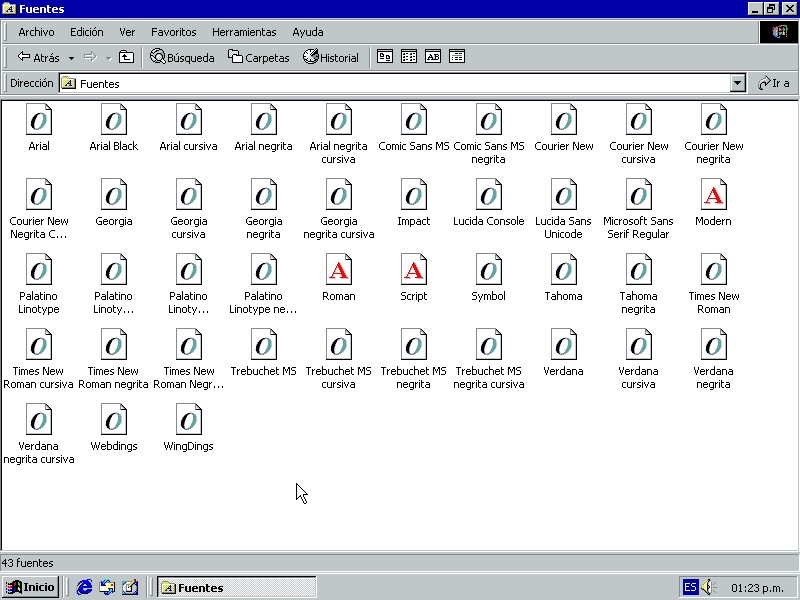Viewport: 800px width, 600px height.
Task: Select the Impact font icon
Action: (x=414, y=194)
